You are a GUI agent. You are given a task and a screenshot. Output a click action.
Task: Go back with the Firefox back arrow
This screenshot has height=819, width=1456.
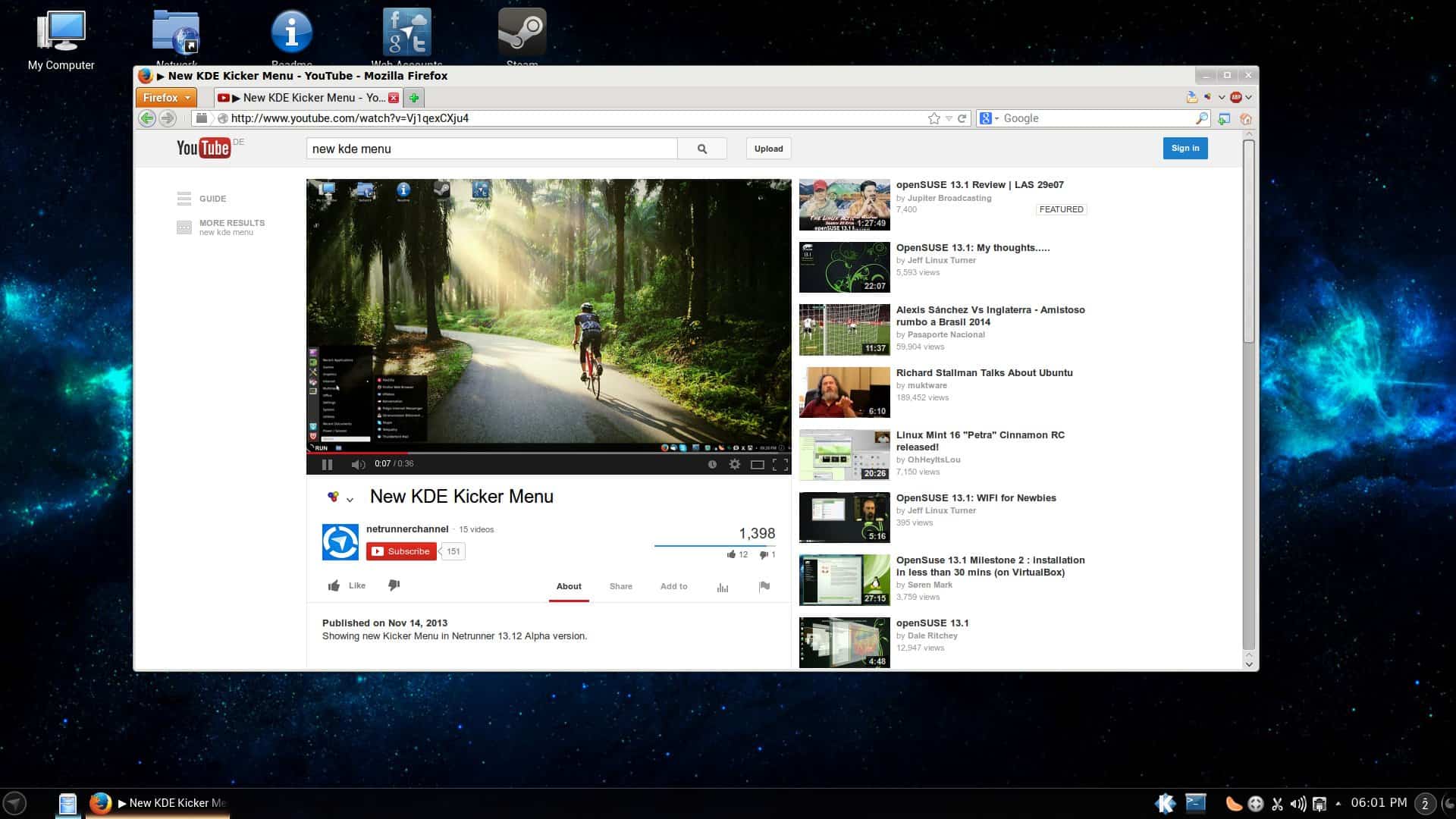coord(147,118)
